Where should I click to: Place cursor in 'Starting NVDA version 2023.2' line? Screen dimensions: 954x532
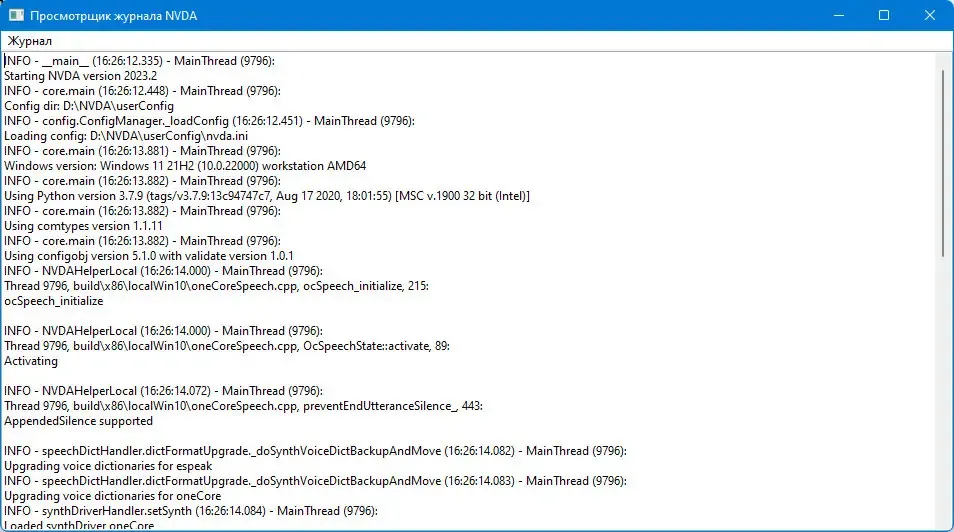tap(80, 76)
